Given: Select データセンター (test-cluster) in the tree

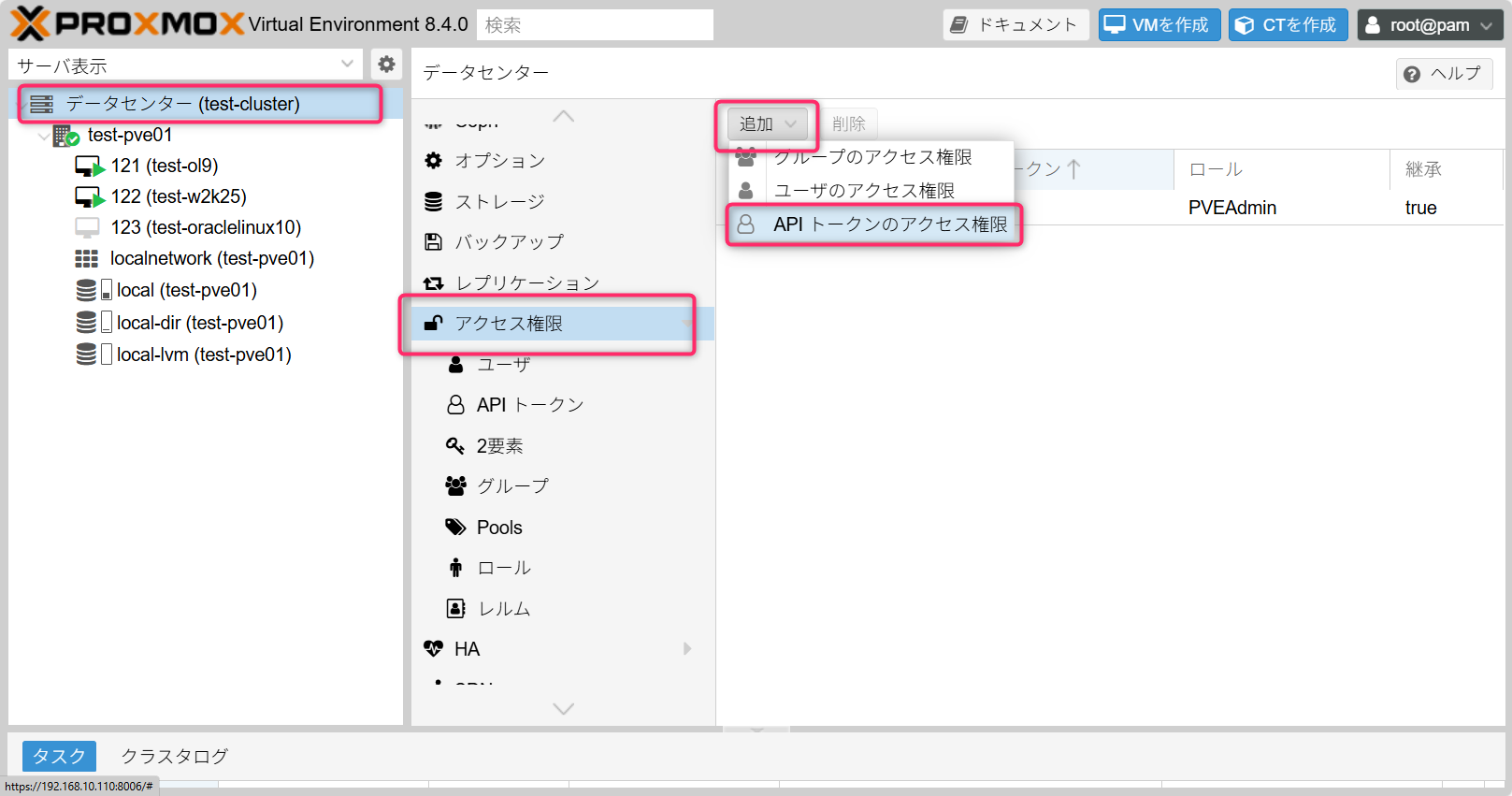Looking at the screenshot, I should (x=206, y=104).
